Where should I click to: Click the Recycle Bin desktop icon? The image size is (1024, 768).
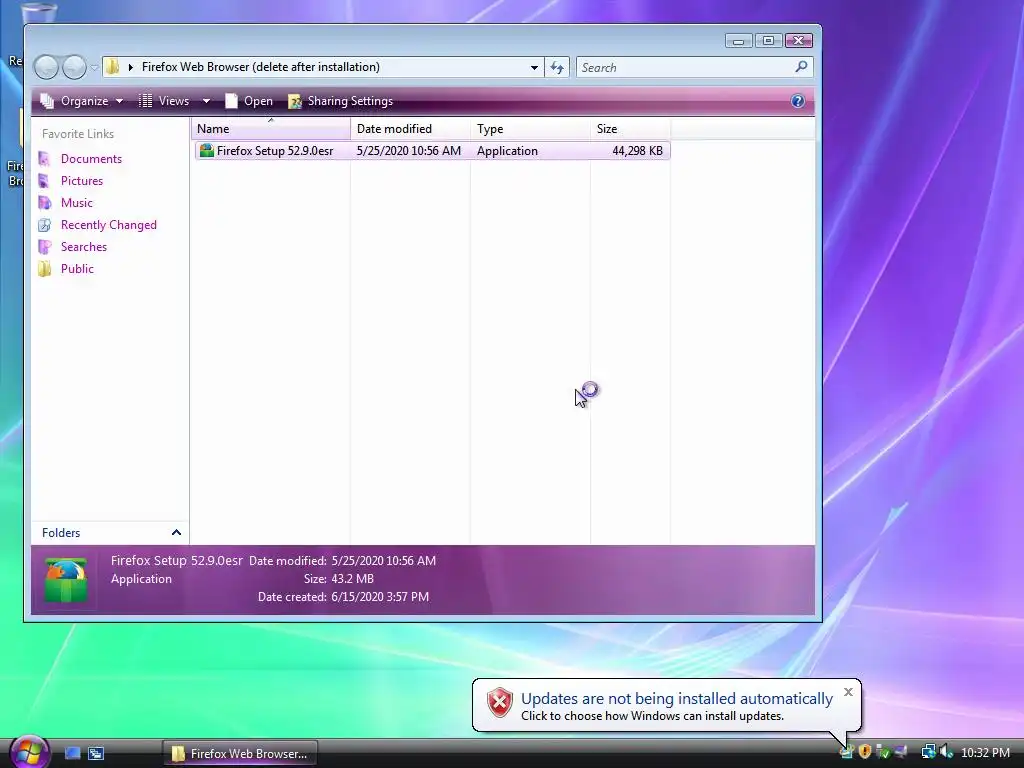pos(38,12)
